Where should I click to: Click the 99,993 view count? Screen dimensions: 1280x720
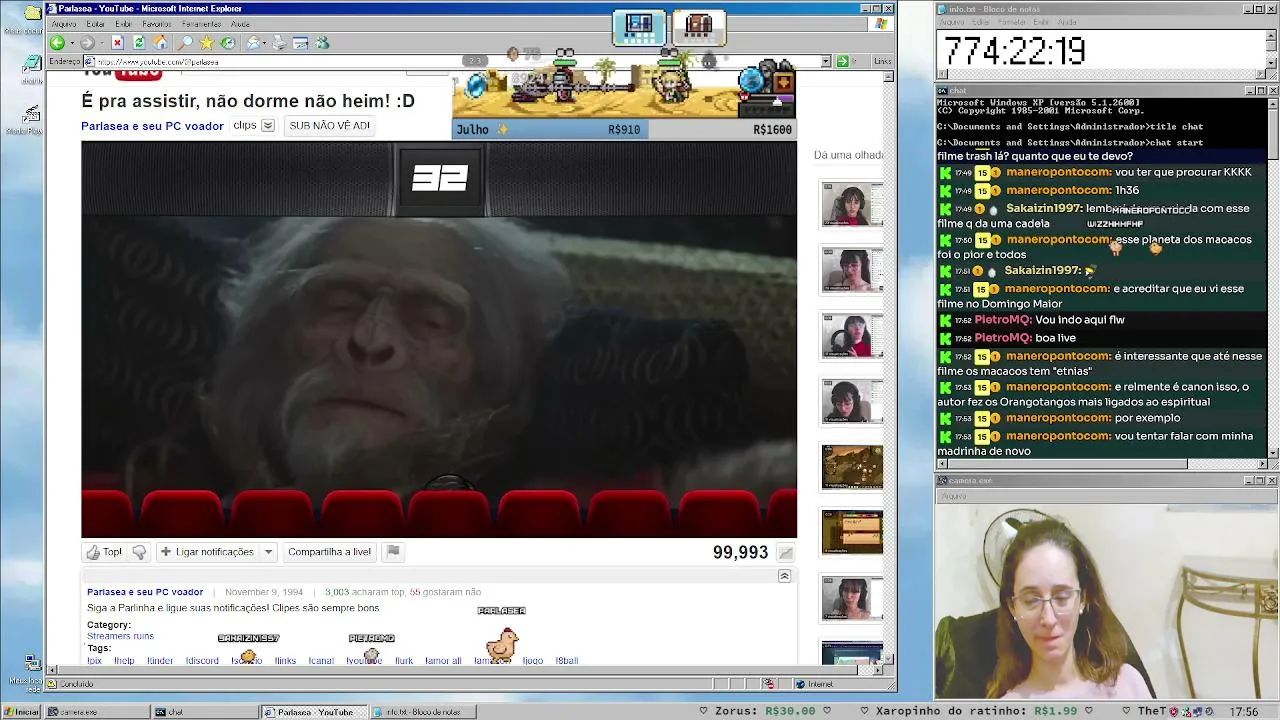tap(740, 553)
